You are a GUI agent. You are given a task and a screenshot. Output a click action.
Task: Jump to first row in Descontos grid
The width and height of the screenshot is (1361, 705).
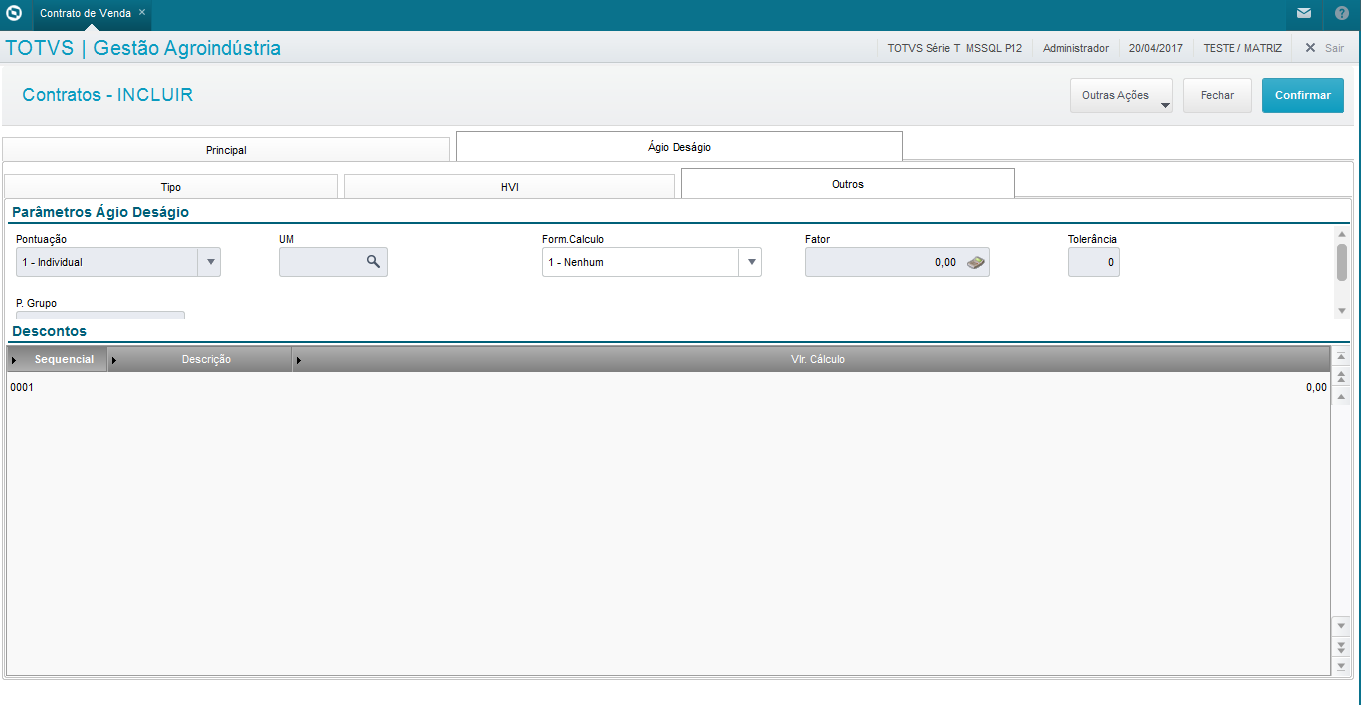[x=1342, y=357]
